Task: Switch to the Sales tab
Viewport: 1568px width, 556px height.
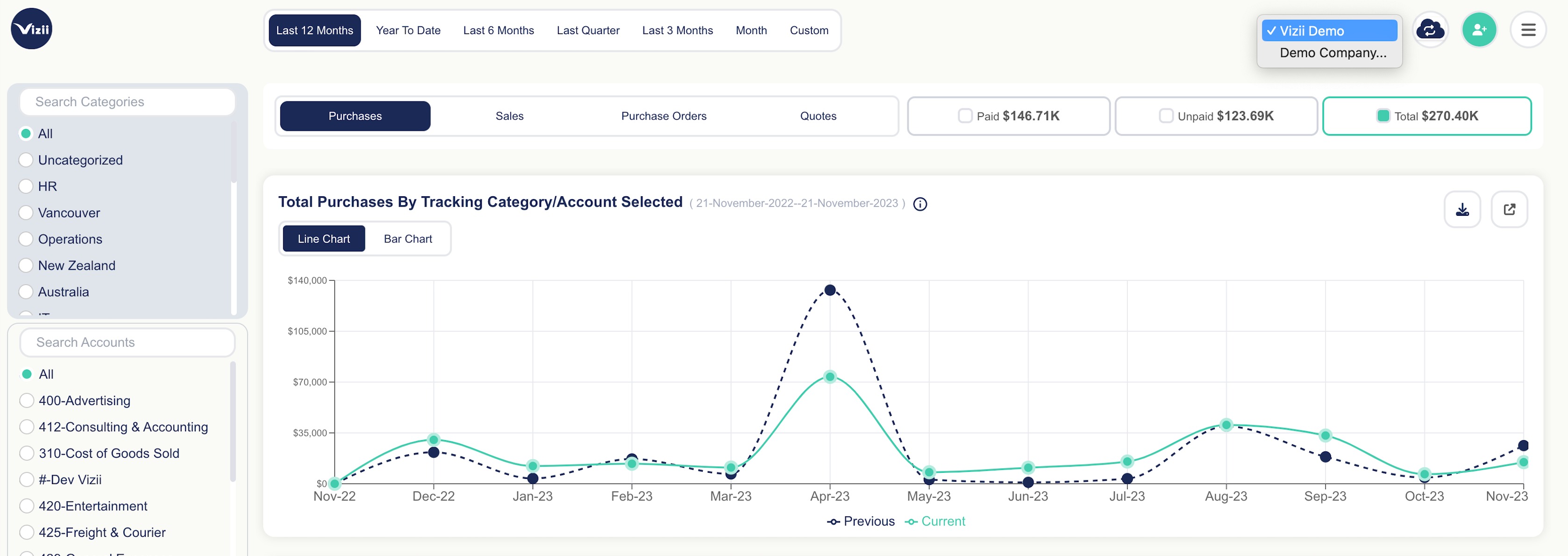Action: [509, 116]
